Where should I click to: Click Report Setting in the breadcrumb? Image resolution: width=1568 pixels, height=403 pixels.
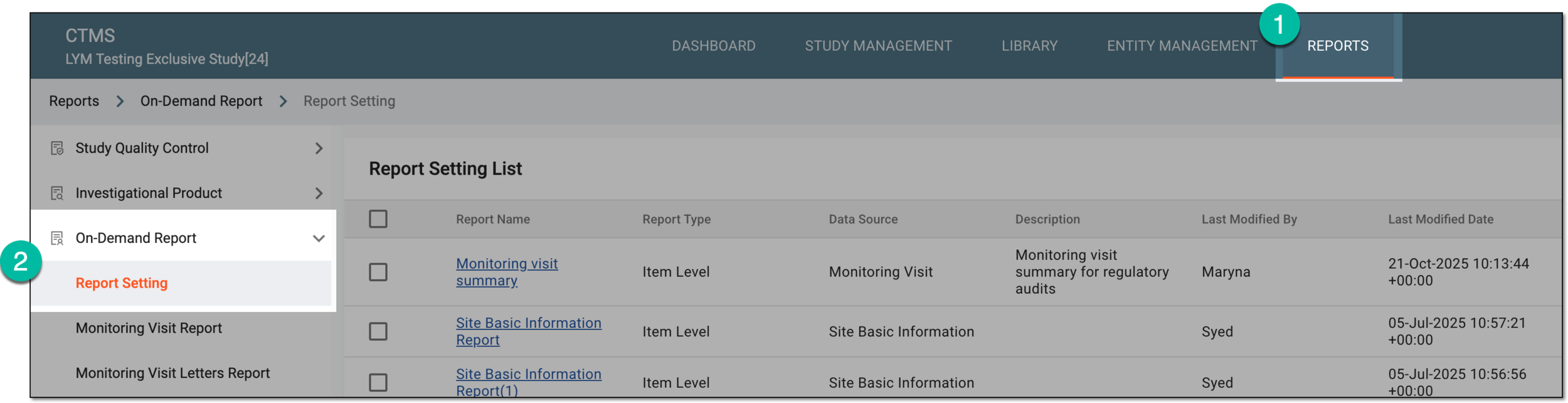(x=349, y=101)
